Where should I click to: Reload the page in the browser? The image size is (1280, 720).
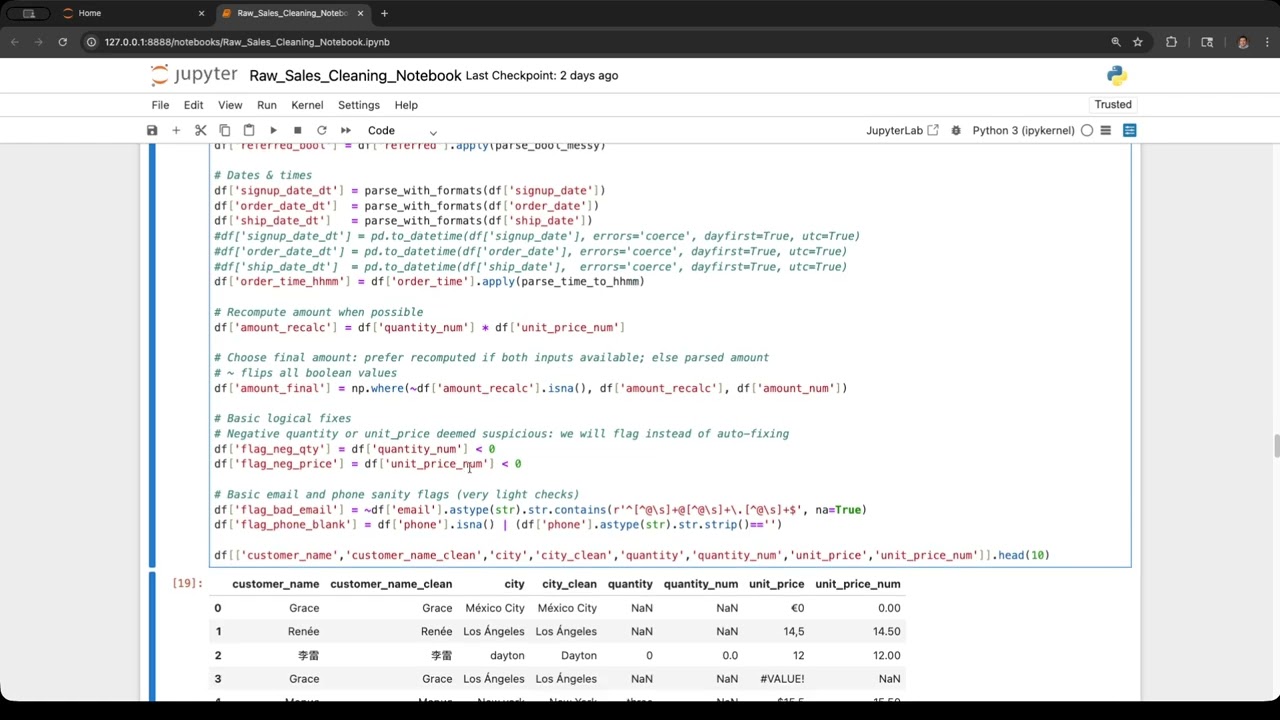point(62,42)
